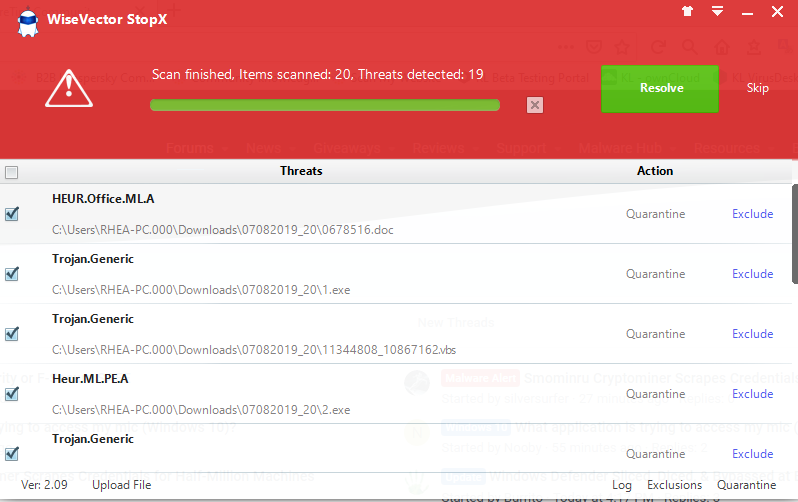Exclude the 2.exe detection
This screenshot has height=502, width=798.
[752, 394]
